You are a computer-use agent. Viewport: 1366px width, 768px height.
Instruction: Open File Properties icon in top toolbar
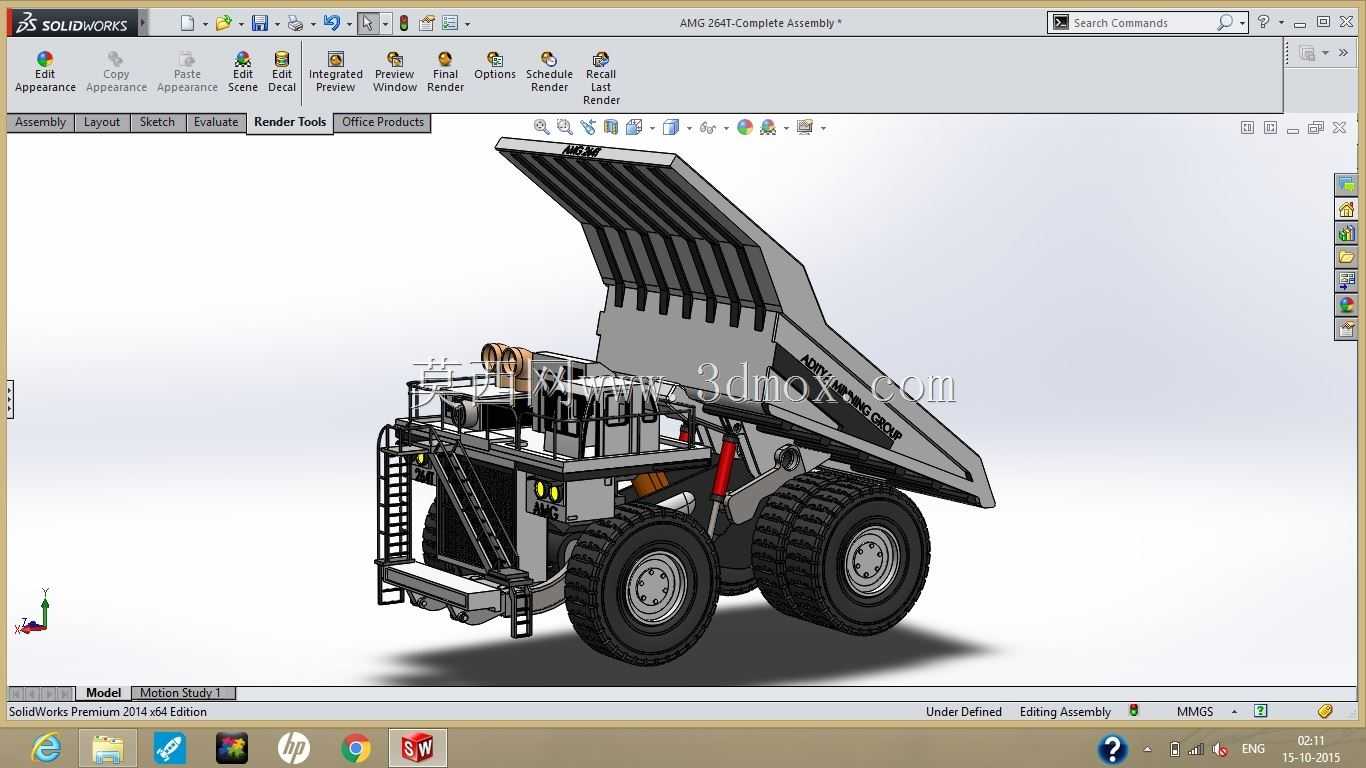pos(427,23)
